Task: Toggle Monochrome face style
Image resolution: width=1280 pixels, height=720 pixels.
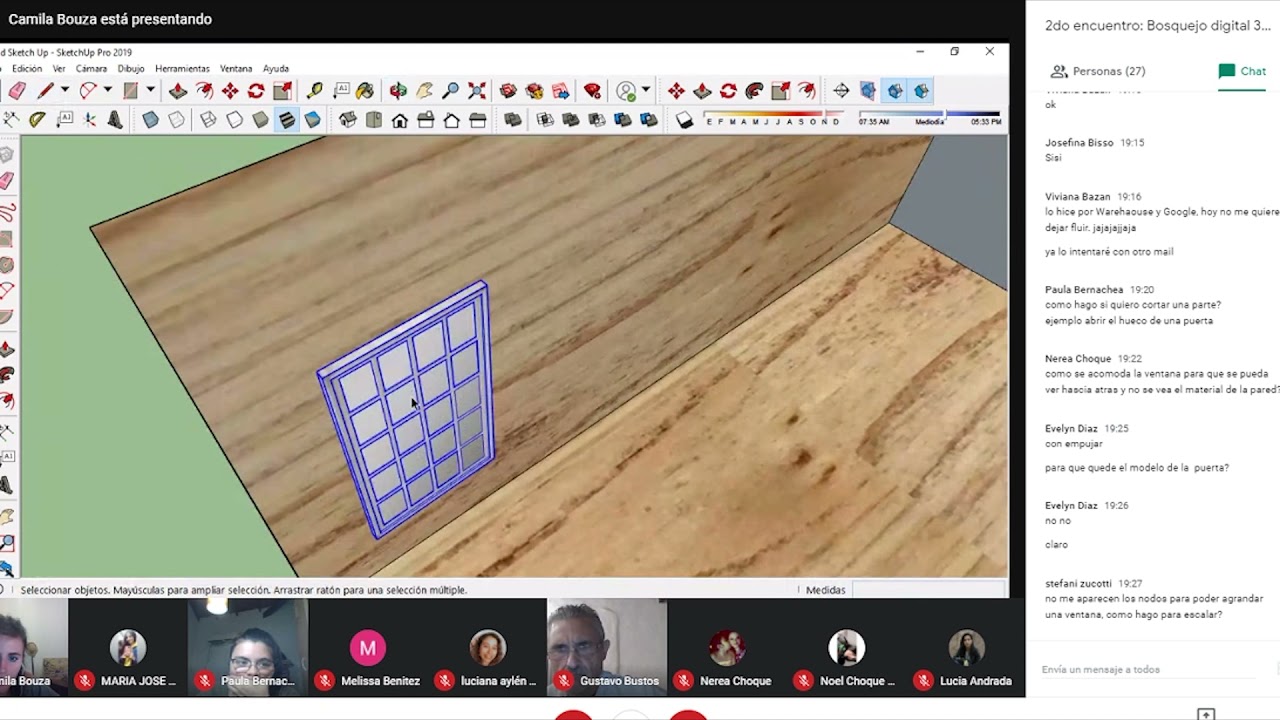Action: [312, 120]
